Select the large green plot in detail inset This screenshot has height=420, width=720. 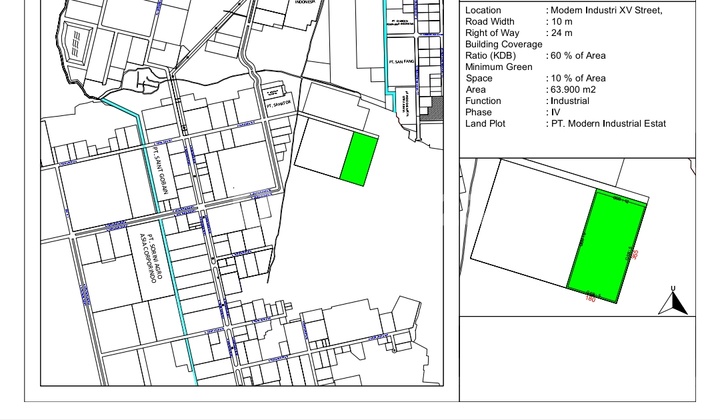[x=607, y=242]
